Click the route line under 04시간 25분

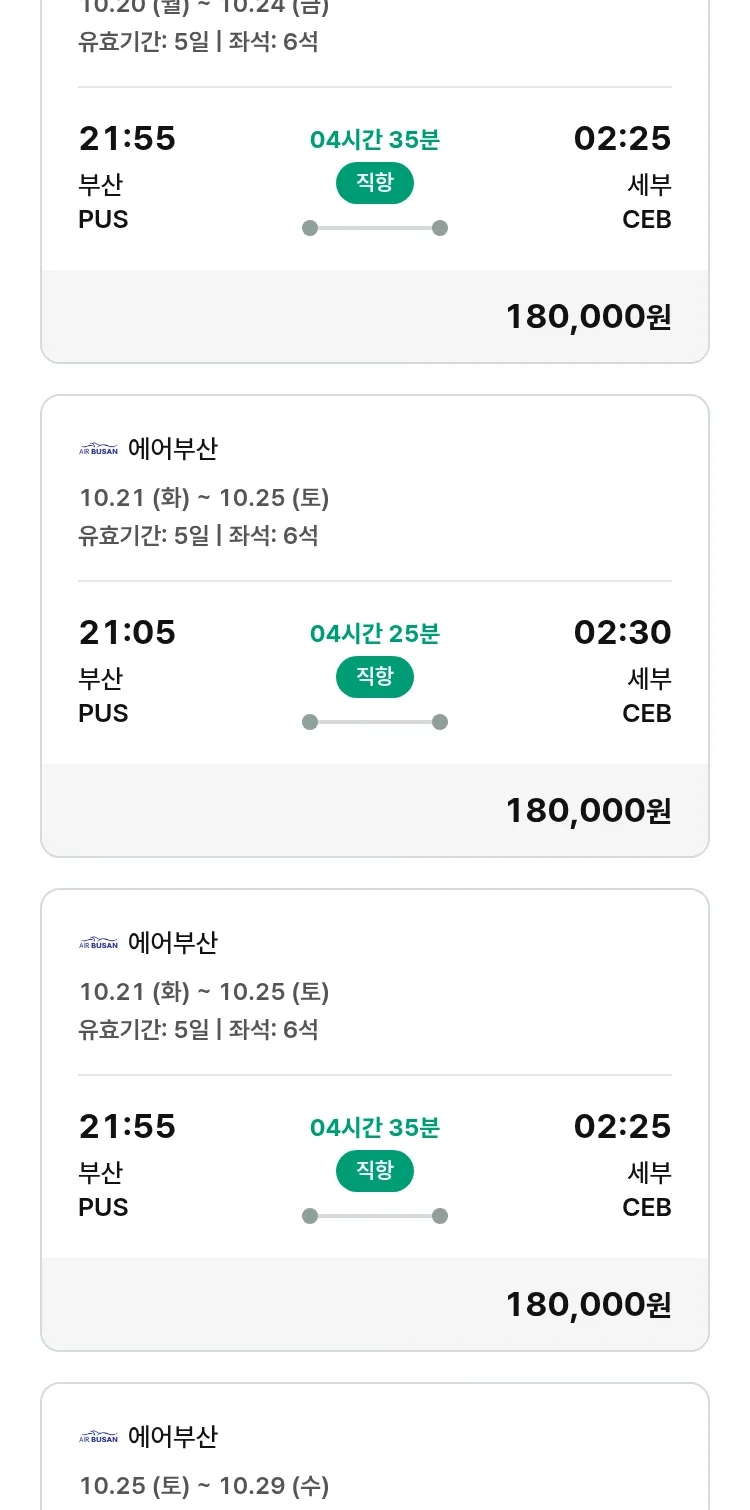(x=374, y=722)
